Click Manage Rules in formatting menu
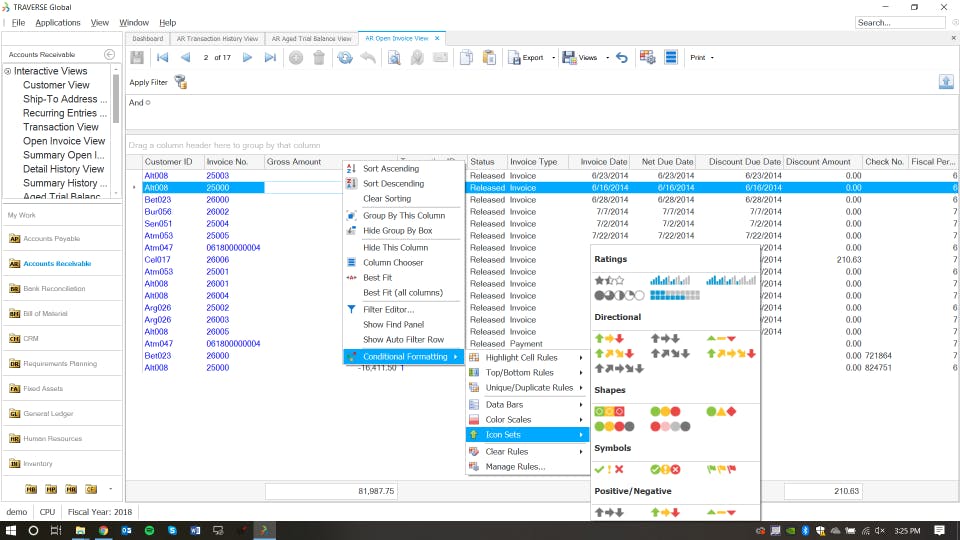This screenshot has width=960, height=540. (x=514, y=466)
